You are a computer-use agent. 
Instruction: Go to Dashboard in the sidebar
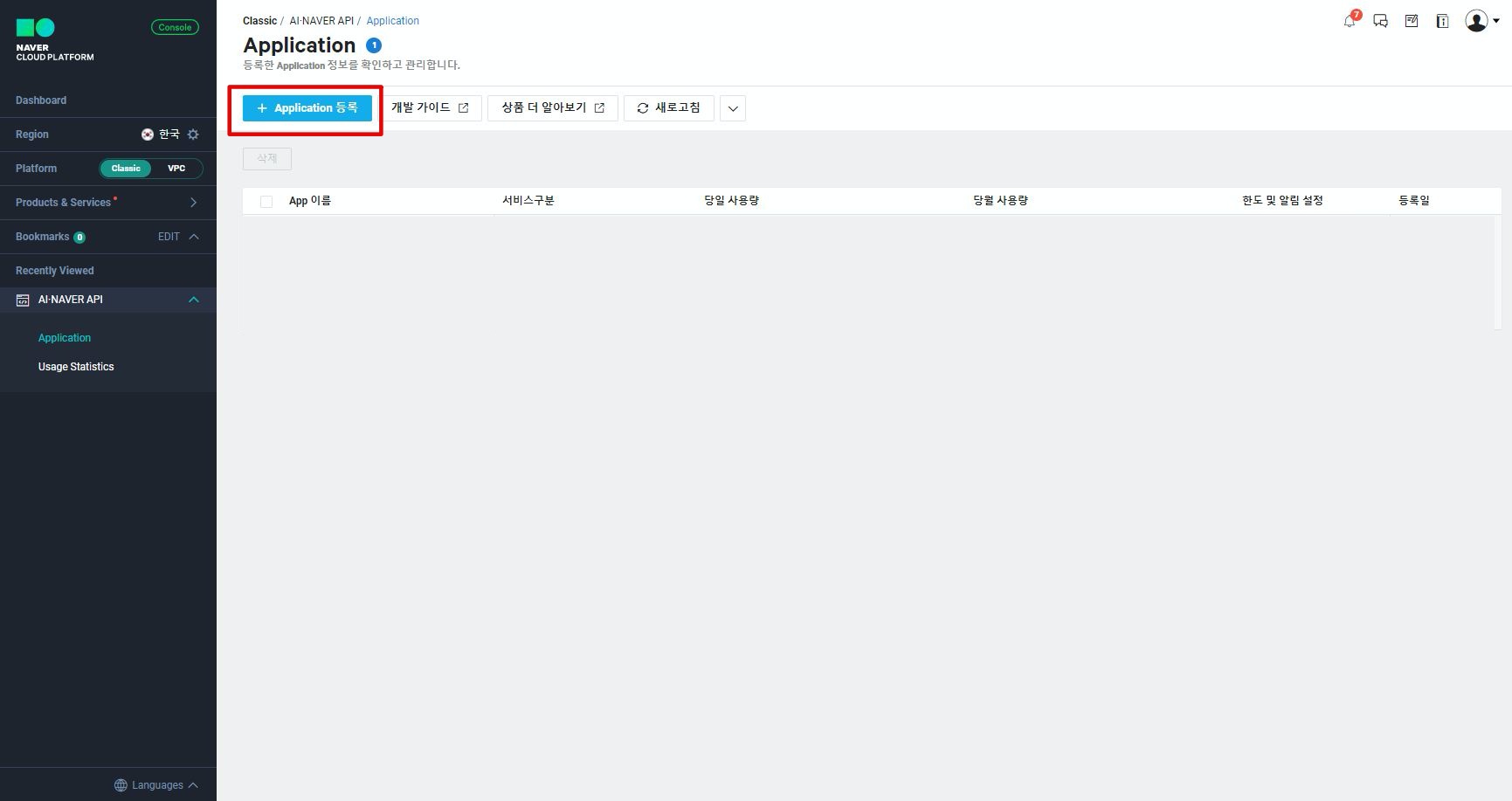[x=41, y=100]
